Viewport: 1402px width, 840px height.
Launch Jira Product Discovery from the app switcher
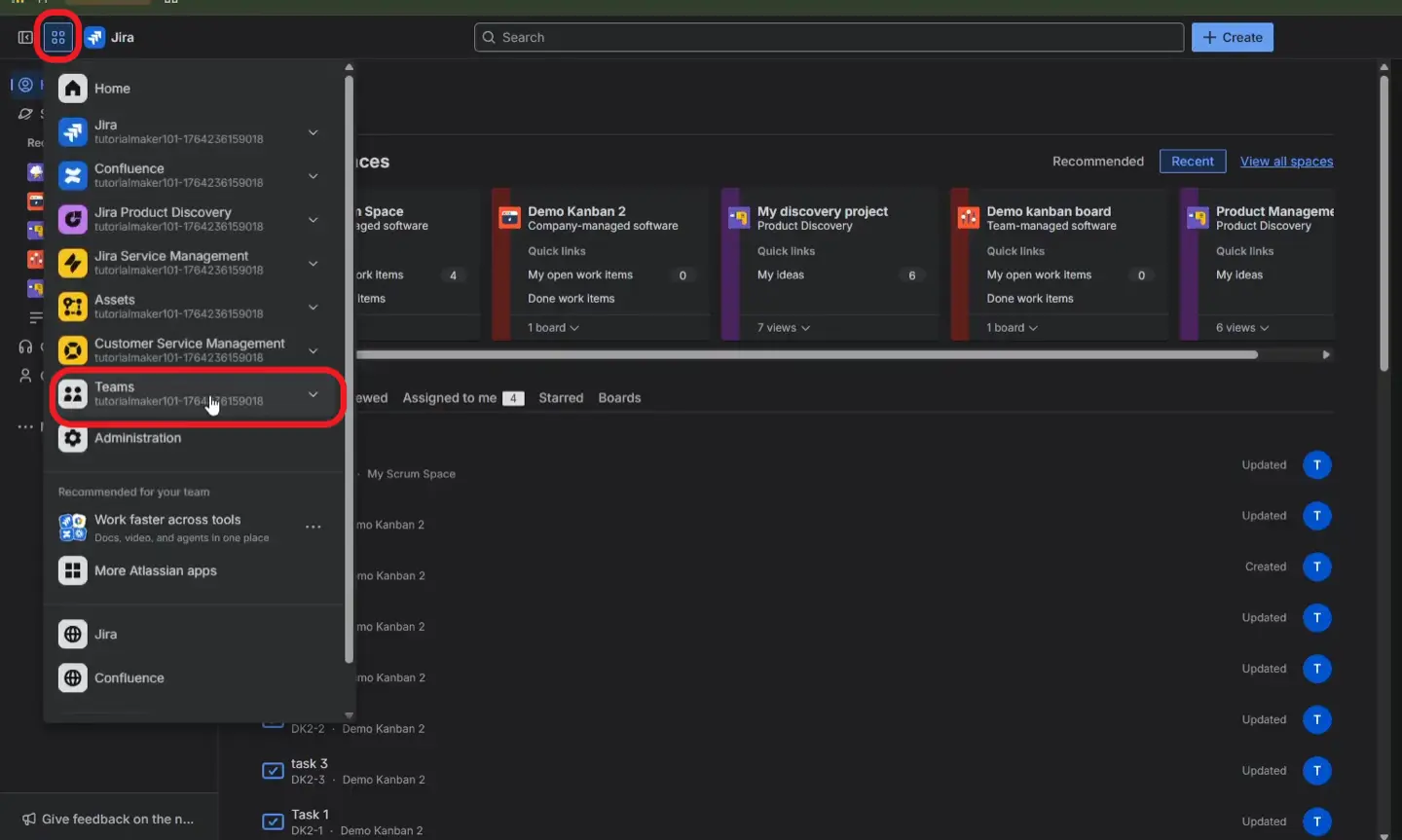[73, 219]
